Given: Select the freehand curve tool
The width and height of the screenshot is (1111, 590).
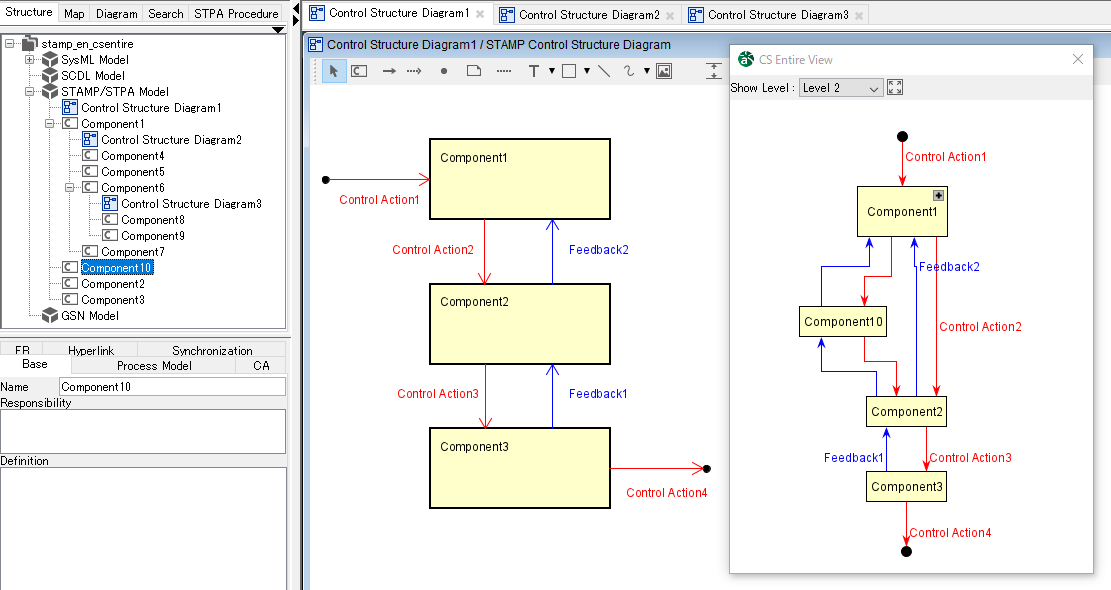Looking at the screenshot, I should point(628,71).
